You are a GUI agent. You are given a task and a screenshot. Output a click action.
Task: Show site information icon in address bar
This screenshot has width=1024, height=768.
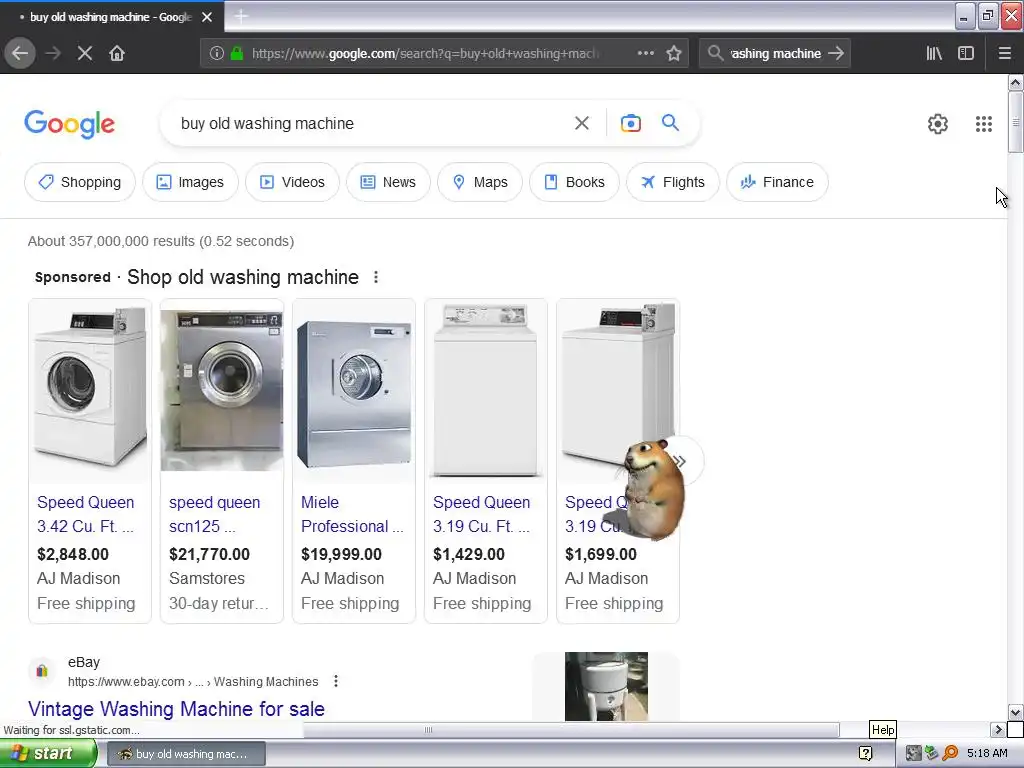pyautogui.click(x=217, y=54)
